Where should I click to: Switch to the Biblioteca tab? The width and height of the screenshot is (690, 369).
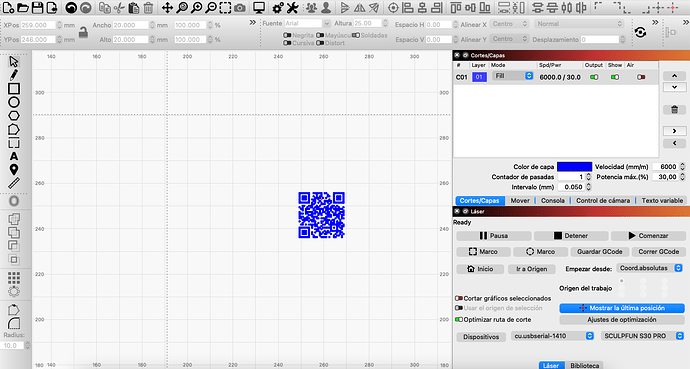pos(584,365)
